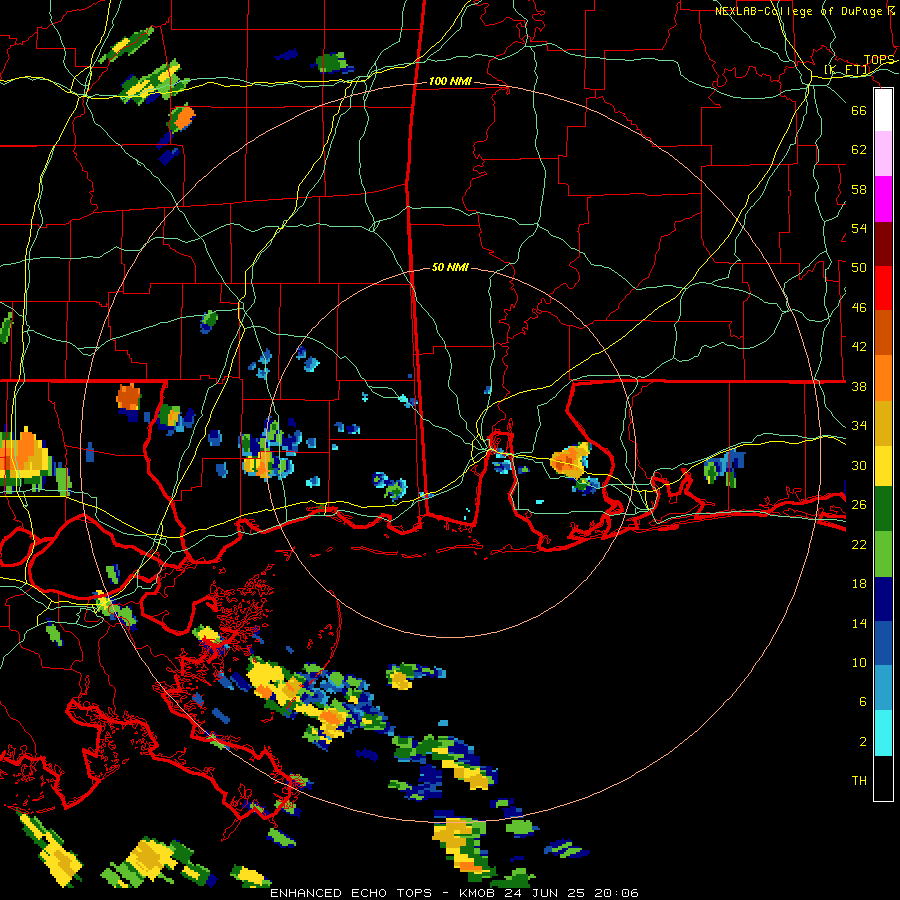Click the legend value '6'

coord(862,702)
